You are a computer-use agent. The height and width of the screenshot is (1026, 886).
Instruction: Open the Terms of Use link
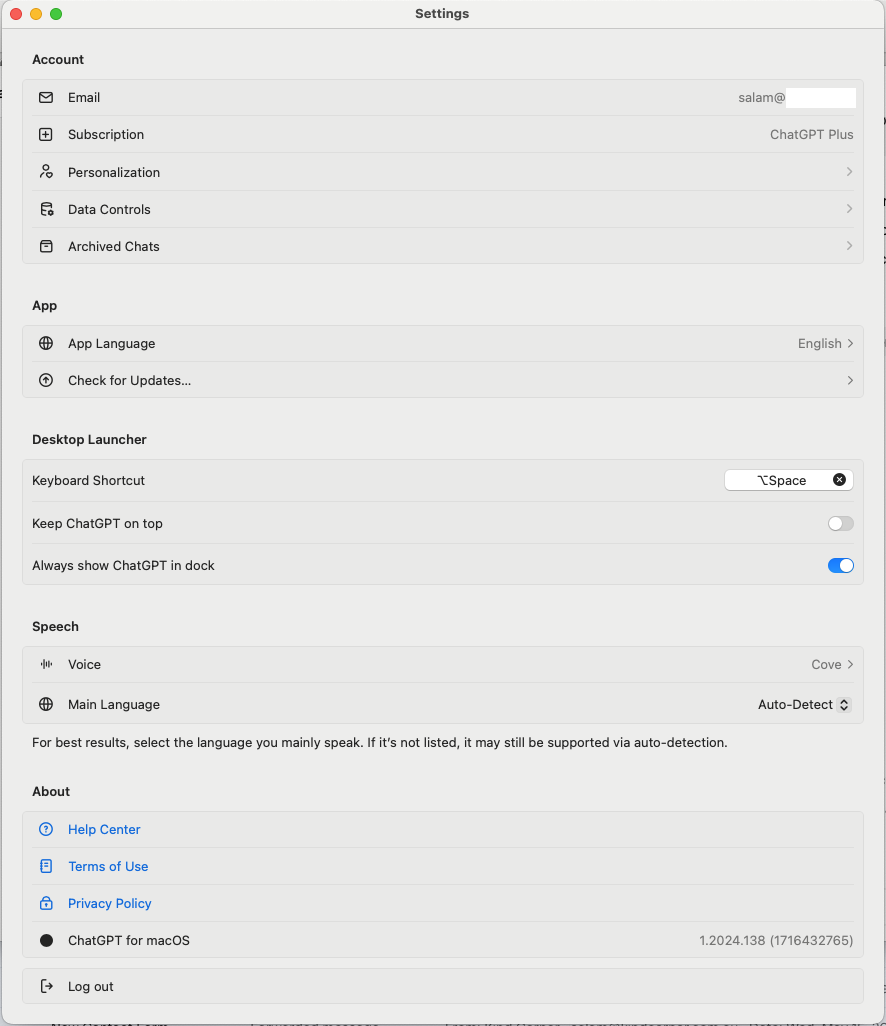(108, 866)
